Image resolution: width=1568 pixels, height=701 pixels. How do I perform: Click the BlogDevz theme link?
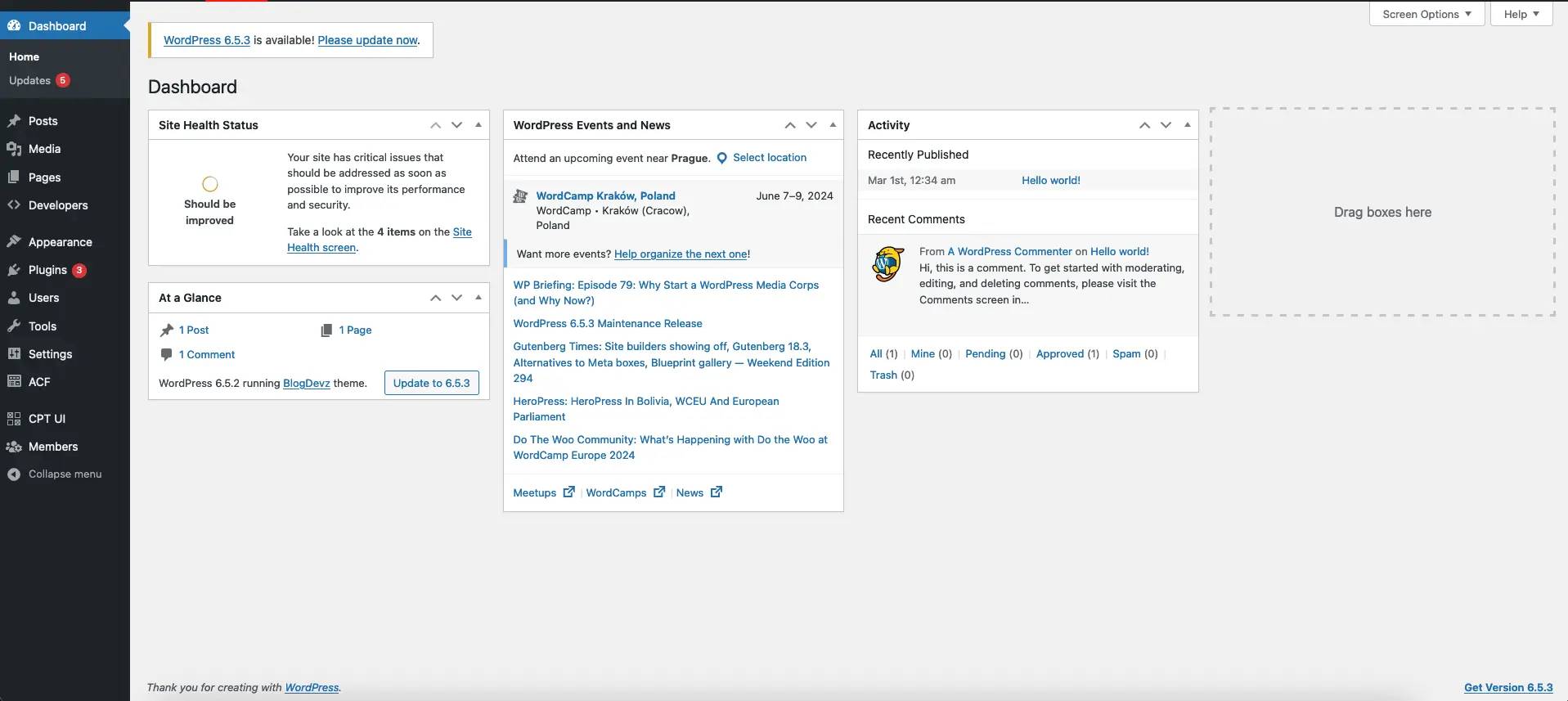307,383
